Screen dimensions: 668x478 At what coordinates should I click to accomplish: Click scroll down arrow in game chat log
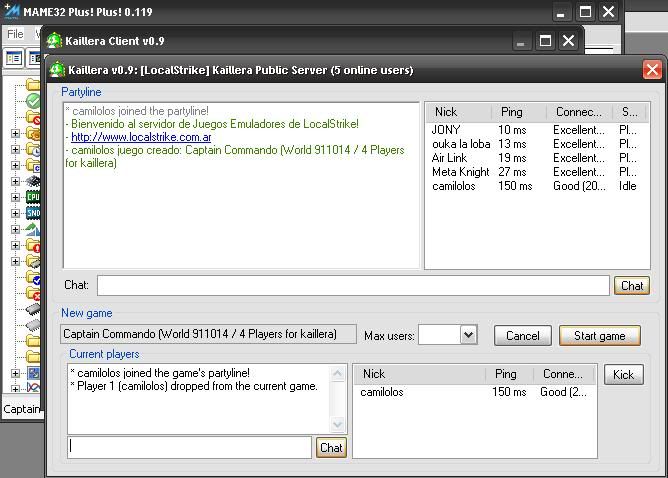click(338, 424)
